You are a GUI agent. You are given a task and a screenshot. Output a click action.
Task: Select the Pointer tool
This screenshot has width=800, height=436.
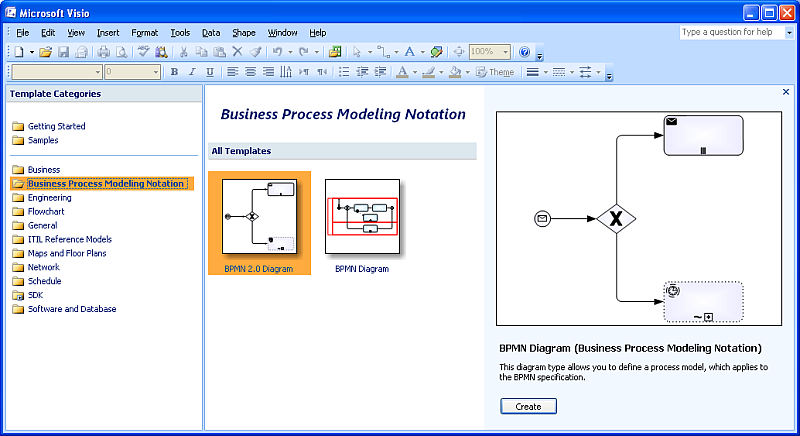click(x=357, y=52)
